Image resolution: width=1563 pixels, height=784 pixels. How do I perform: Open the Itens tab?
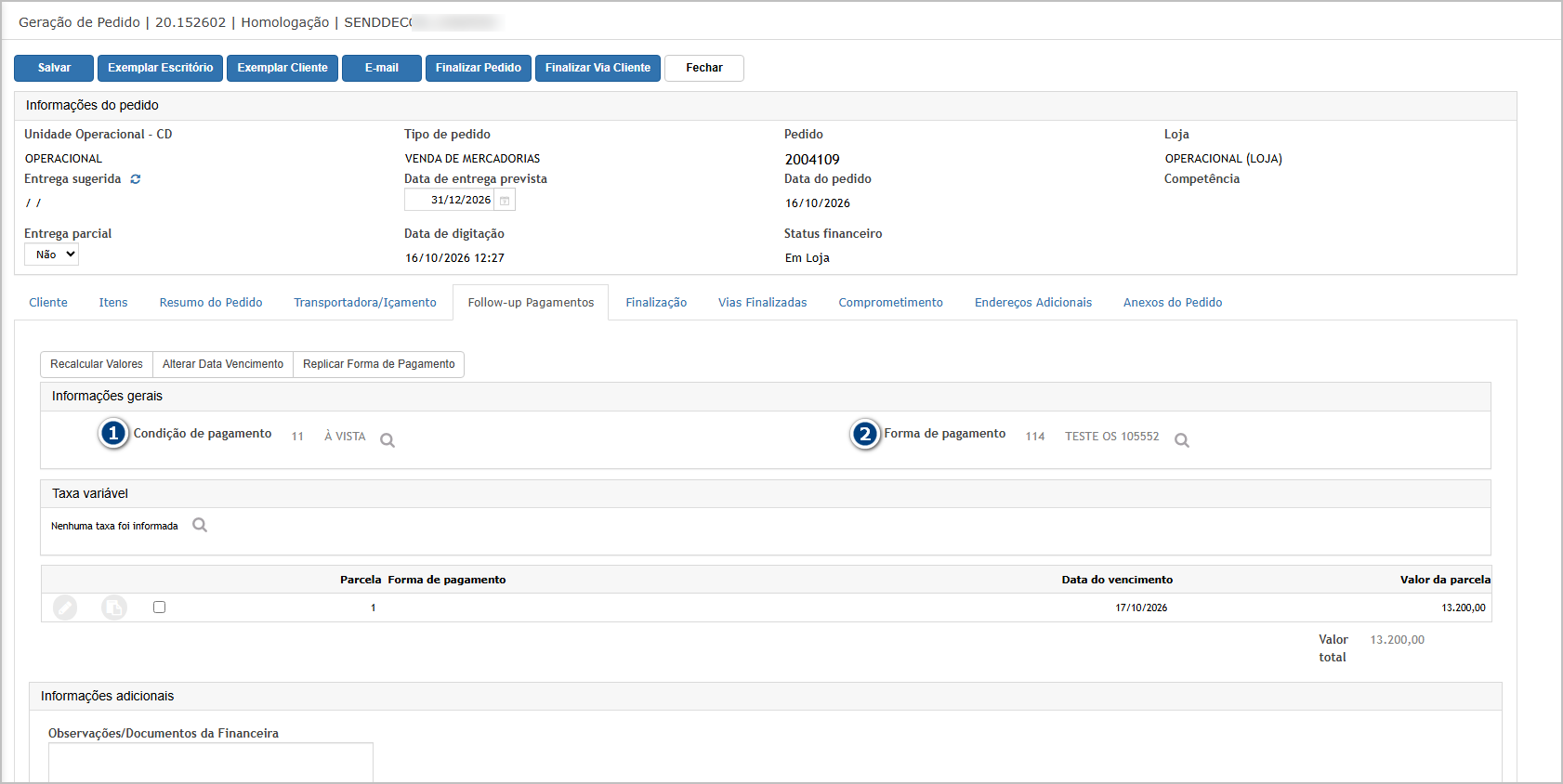click(x=113, y=303)
